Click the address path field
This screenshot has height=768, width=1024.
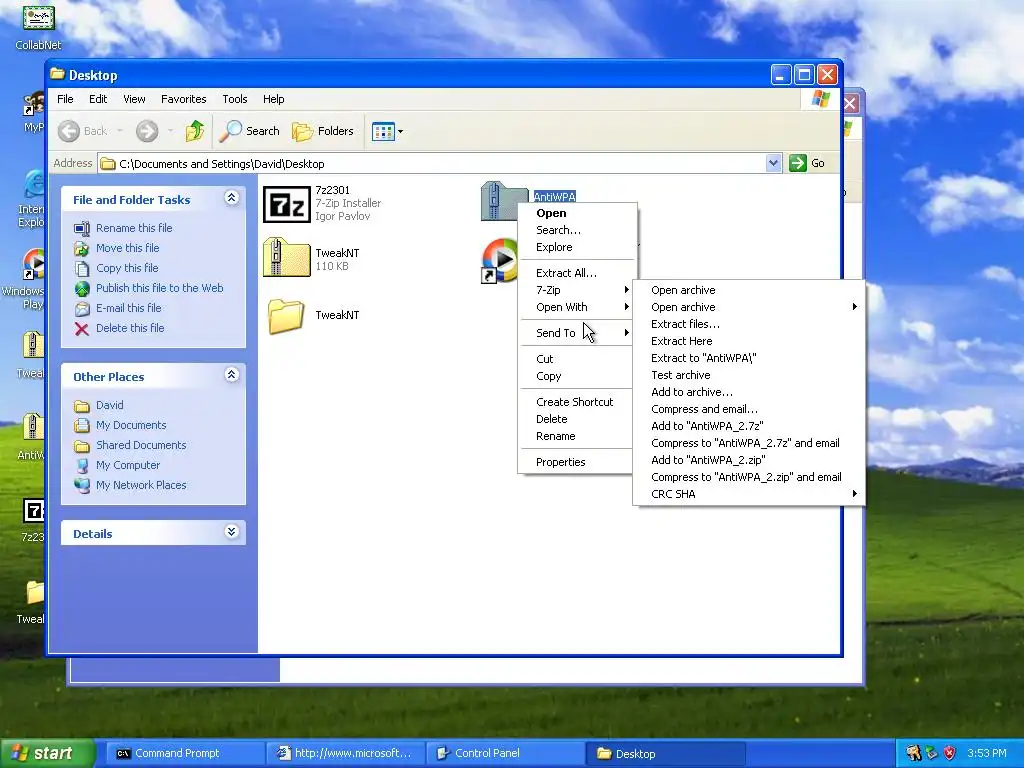431,163
